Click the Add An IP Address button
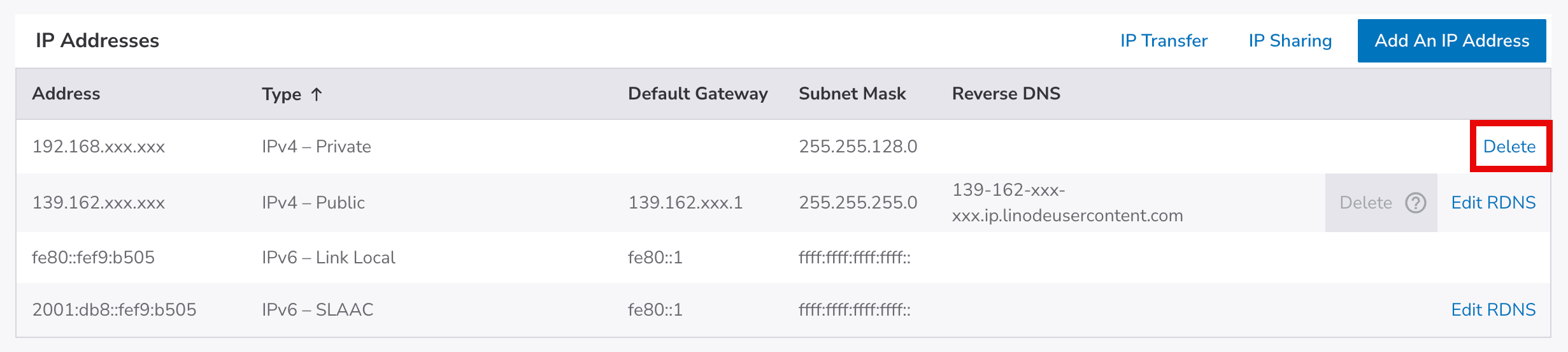 1451,41
